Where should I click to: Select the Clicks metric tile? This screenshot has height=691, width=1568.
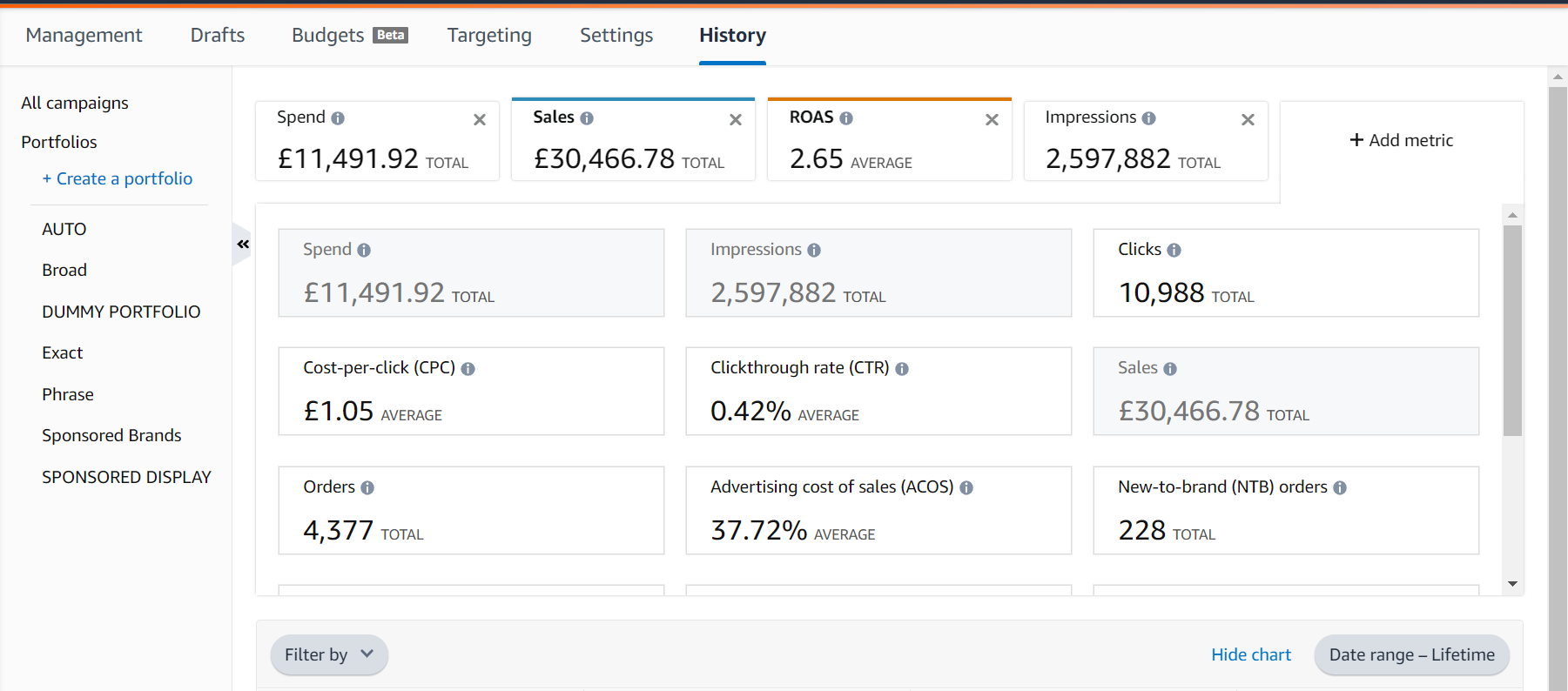click(1285, 272)
